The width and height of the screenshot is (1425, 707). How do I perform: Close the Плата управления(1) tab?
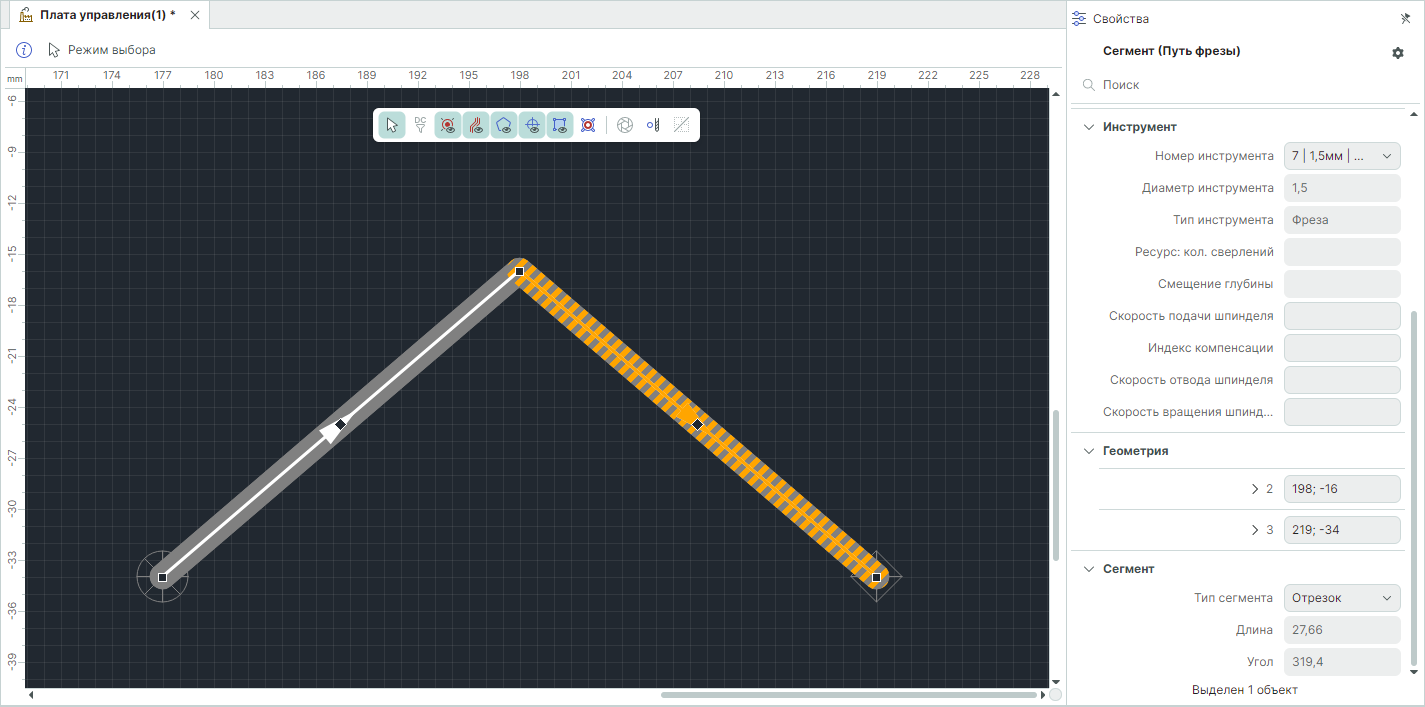[x=195, y=16]
